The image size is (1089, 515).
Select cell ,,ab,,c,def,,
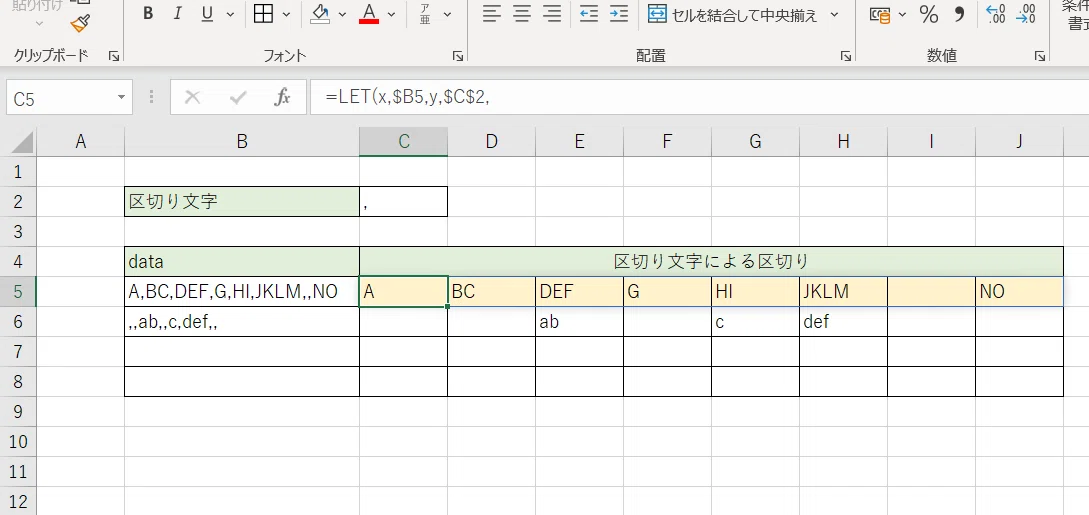pos(242,321)
